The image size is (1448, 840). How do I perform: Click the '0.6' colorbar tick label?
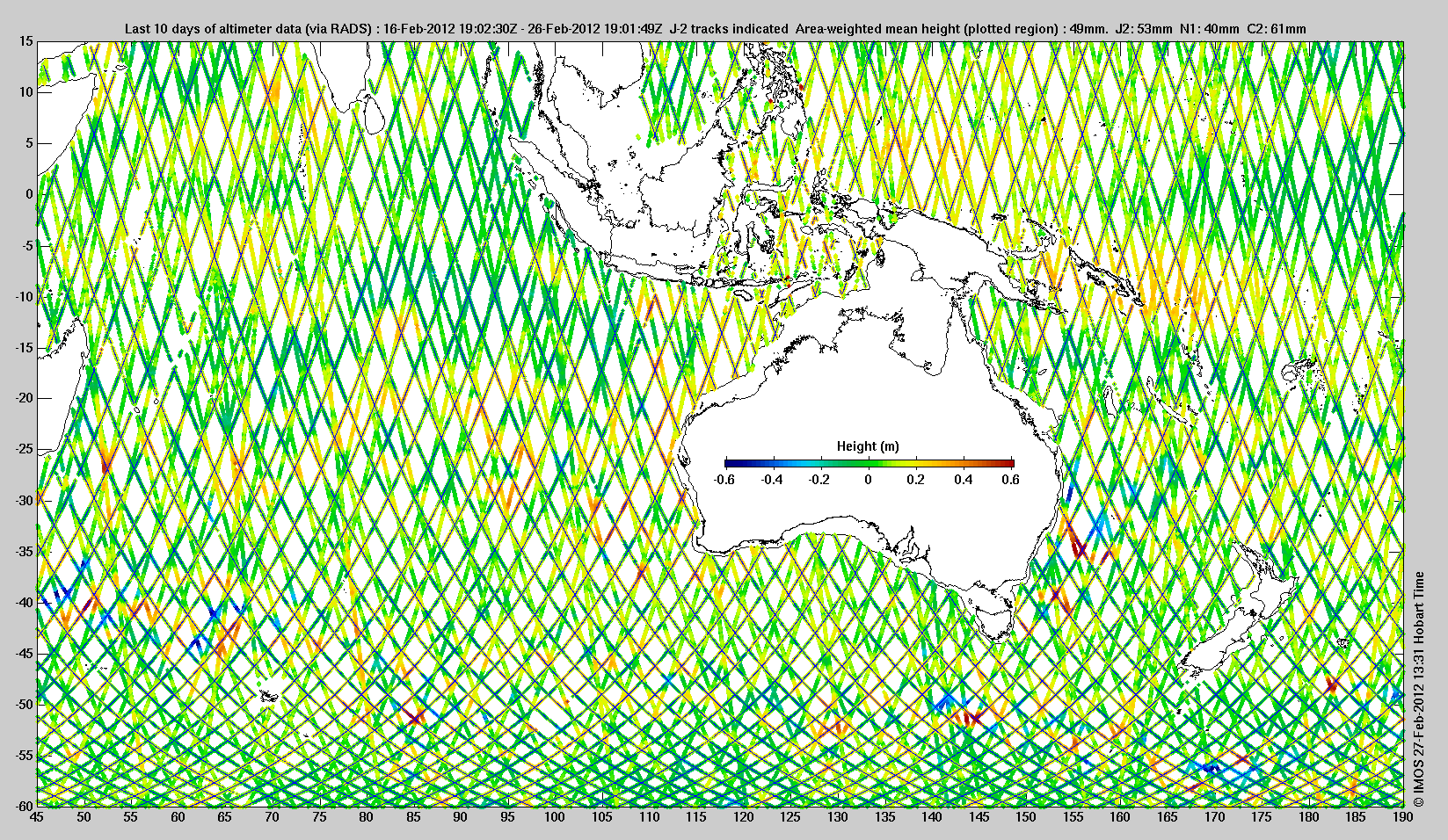pyautogui.click(x=1010, y=480)
